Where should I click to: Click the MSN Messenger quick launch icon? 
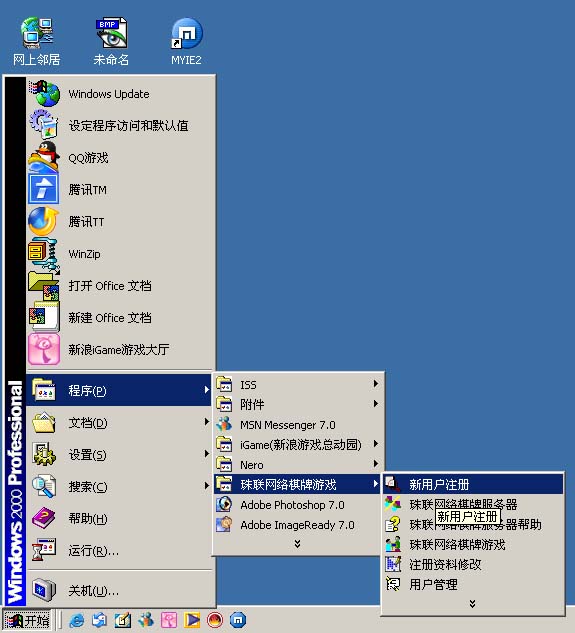click(x=146, y=620)
